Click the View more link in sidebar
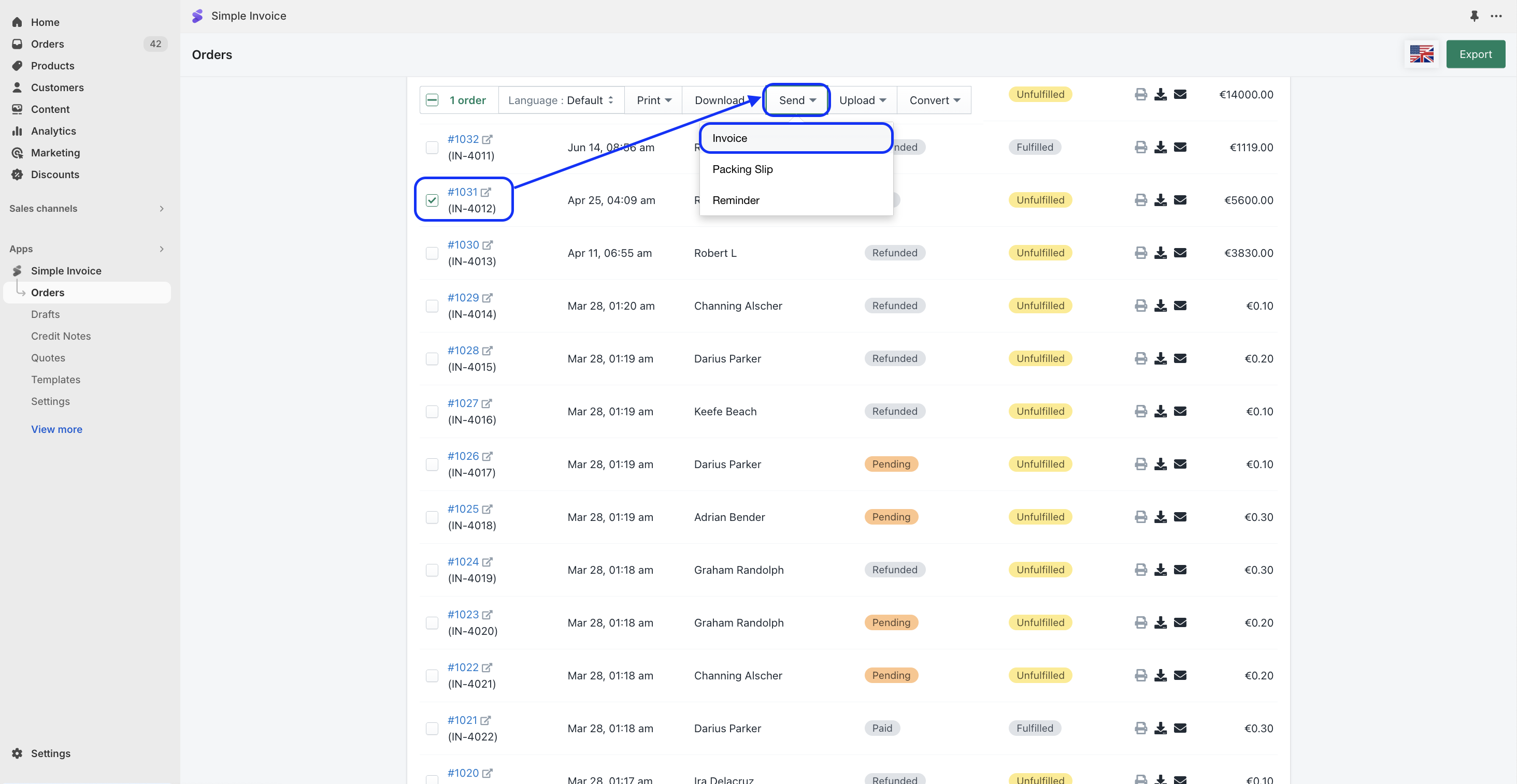 tap(56, 429)
